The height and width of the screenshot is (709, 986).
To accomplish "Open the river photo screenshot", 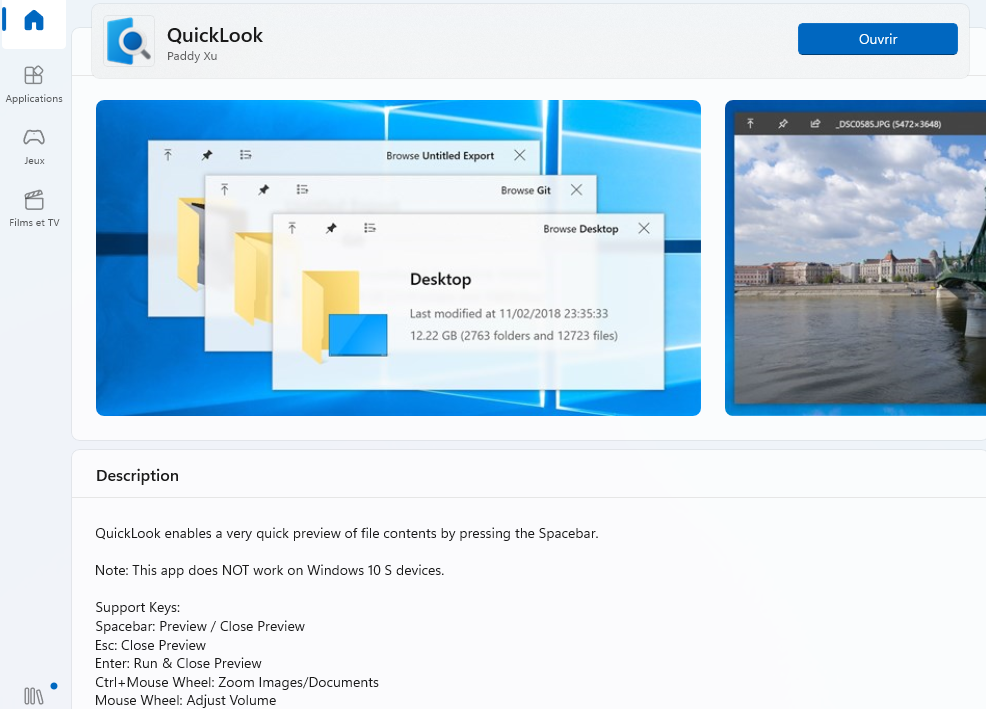I will (x=855, y=258).
